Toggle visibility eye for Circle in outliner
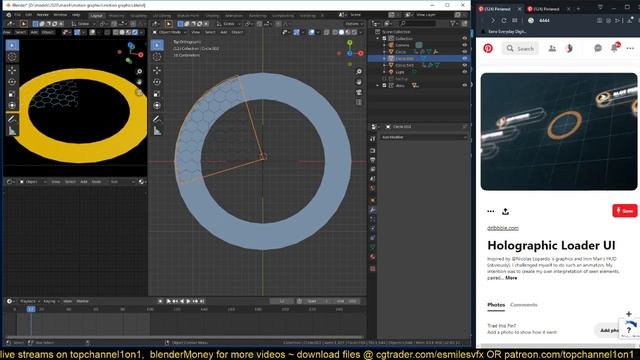The width and height of the screenshot is (640, 360). pyautogui.click(x=464, y=52)
